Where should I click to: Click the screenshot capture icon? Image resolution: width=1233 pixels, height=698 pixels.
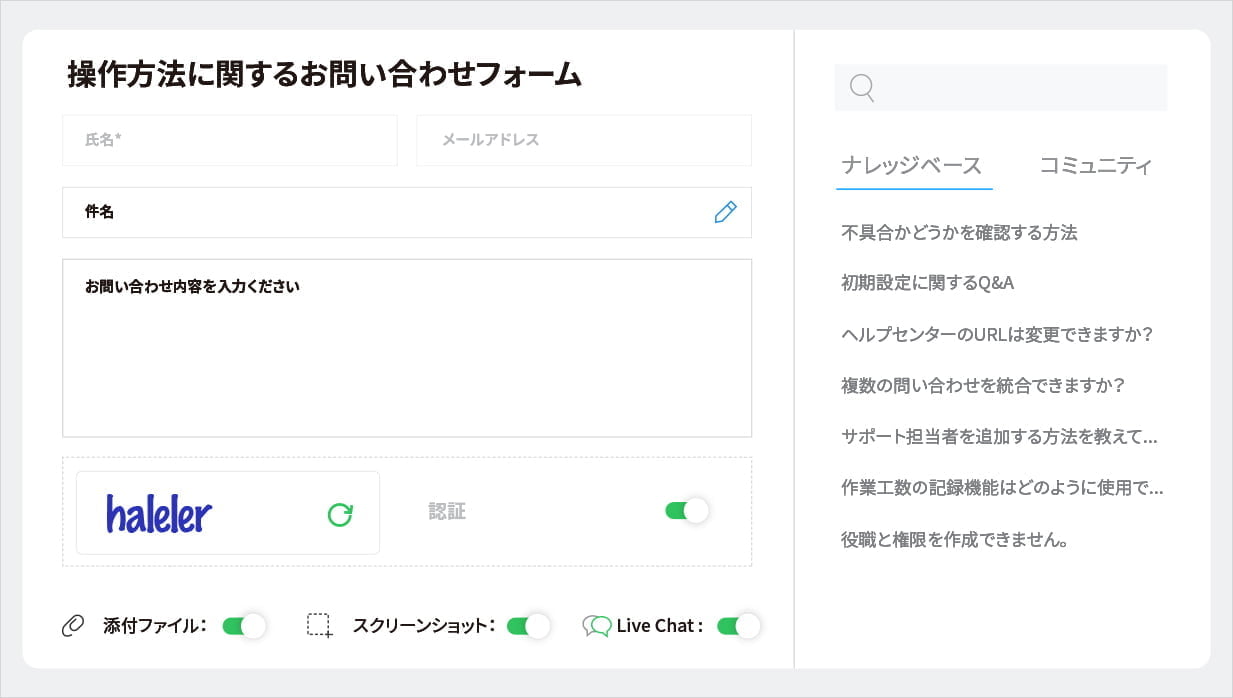pos(319,625)
